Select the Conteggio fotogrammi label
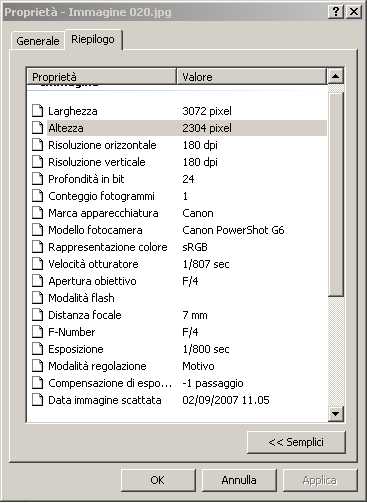 (101, 196)
